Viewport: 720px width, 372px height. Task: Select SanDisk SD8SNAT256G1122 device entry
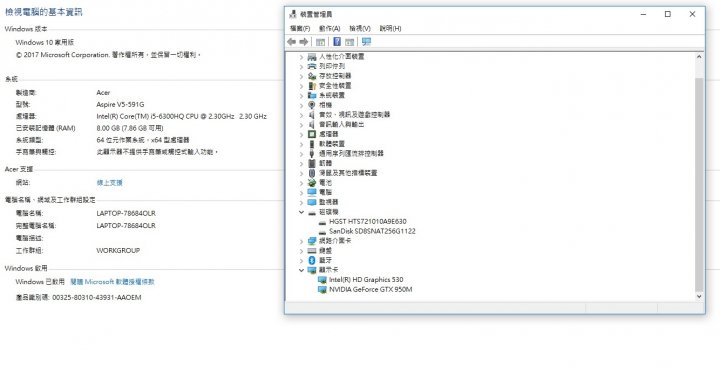[372, 231]
